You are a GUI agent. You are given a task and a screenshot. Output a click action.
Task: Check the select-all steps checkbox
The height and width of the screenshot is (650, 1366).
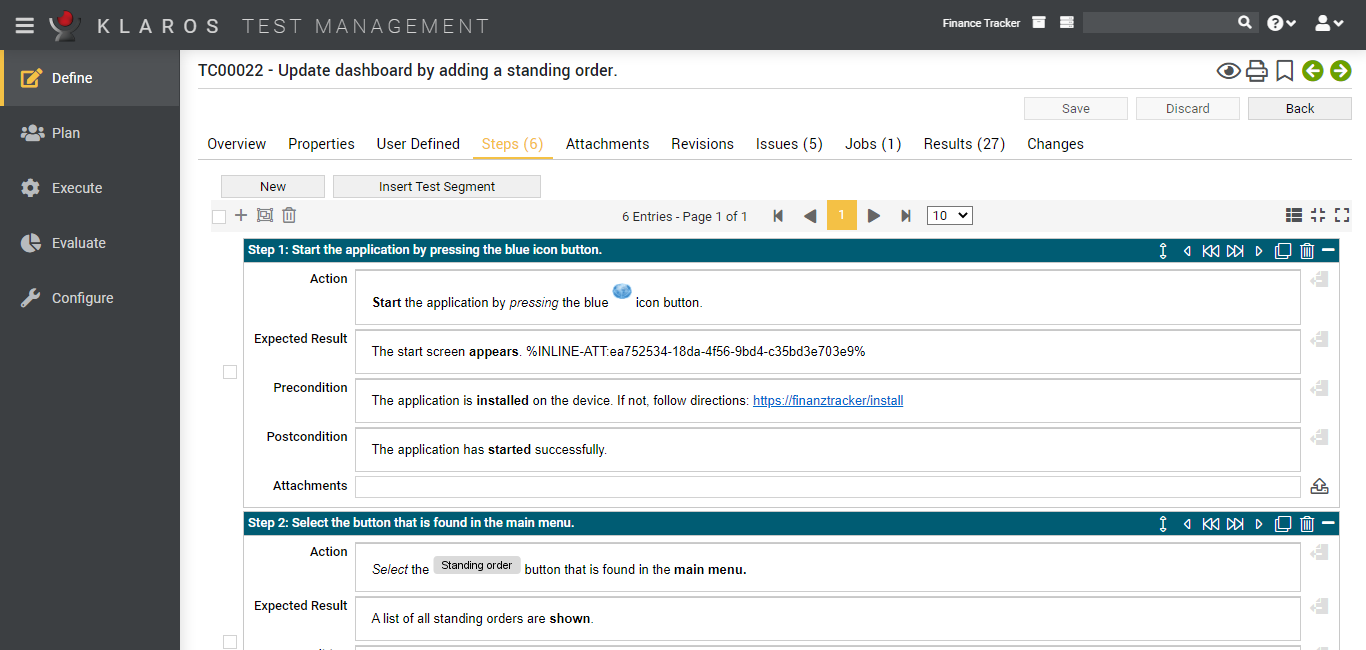(219, 216)
